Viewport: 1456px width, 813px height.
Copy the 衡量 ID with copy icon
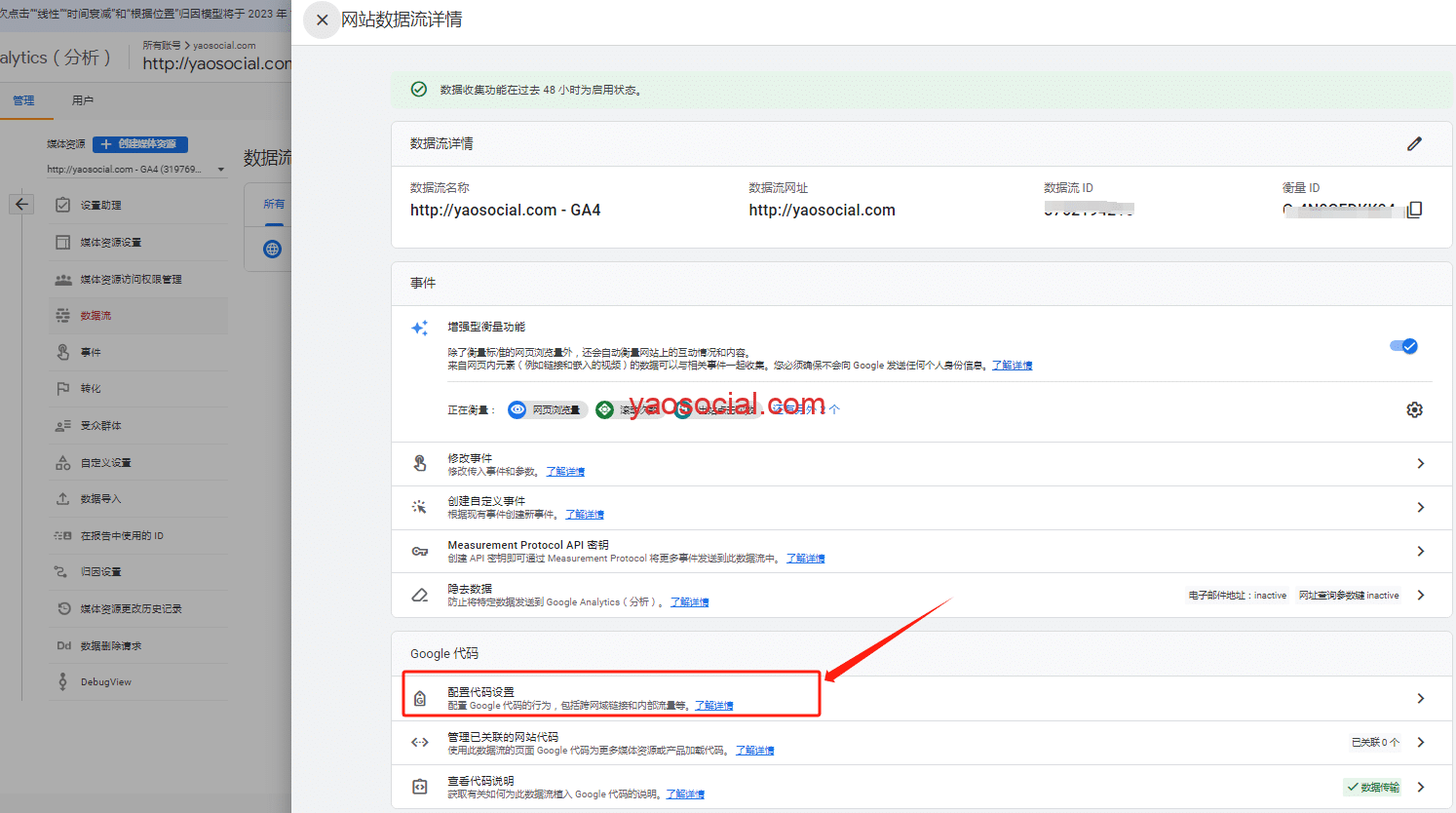coord(1415,210)
